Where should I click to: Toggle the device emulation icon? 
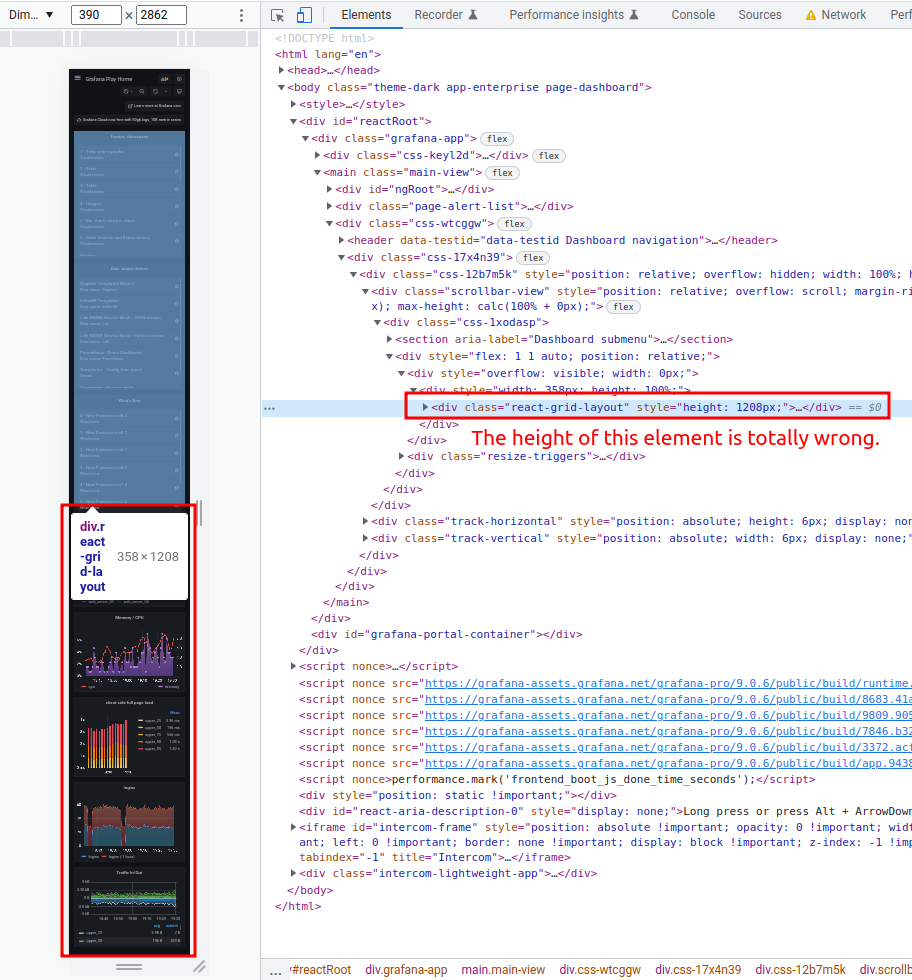(x=303, y=15)
